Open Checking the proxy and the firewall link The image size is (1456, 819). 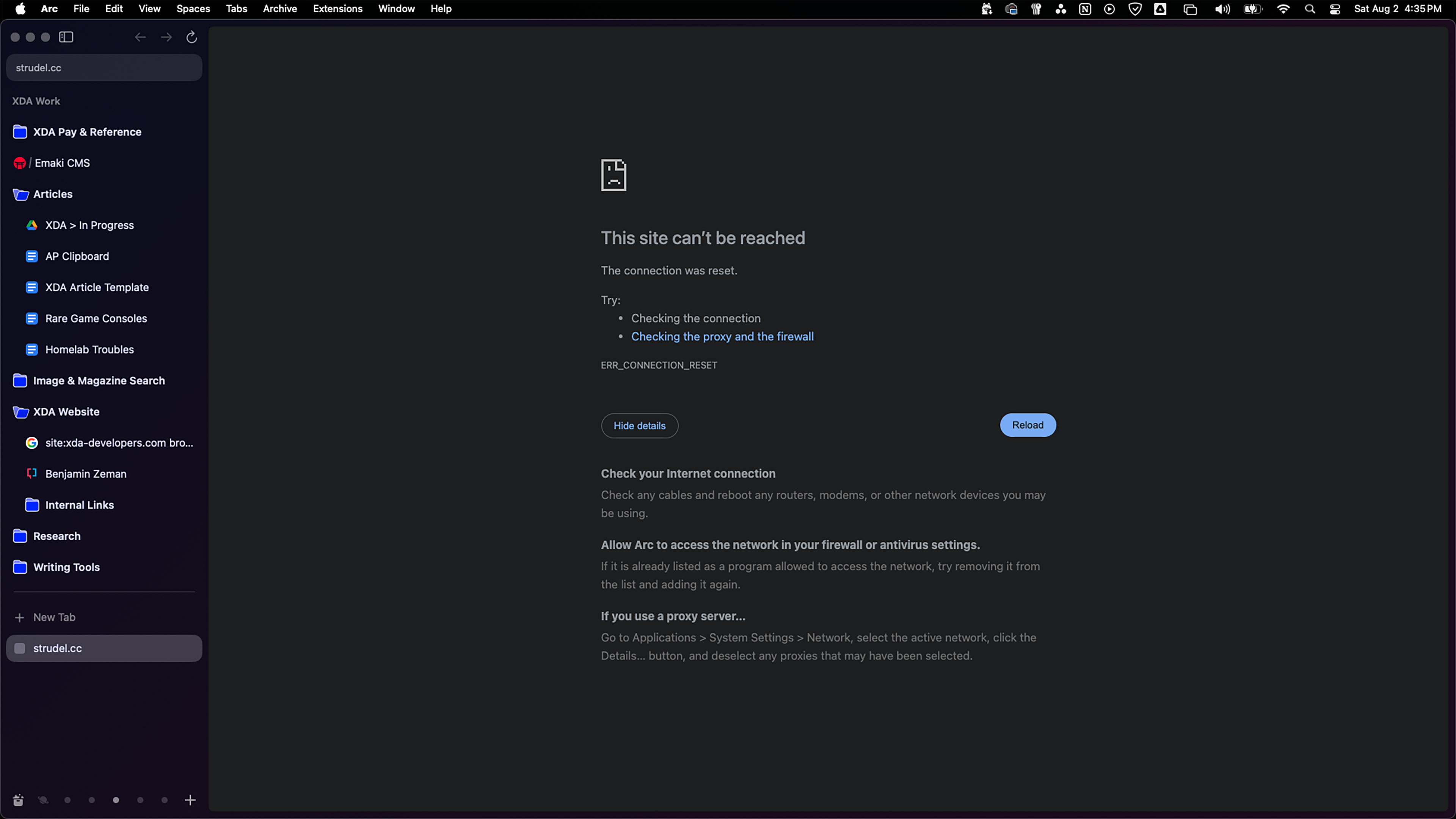click(722, 336)
